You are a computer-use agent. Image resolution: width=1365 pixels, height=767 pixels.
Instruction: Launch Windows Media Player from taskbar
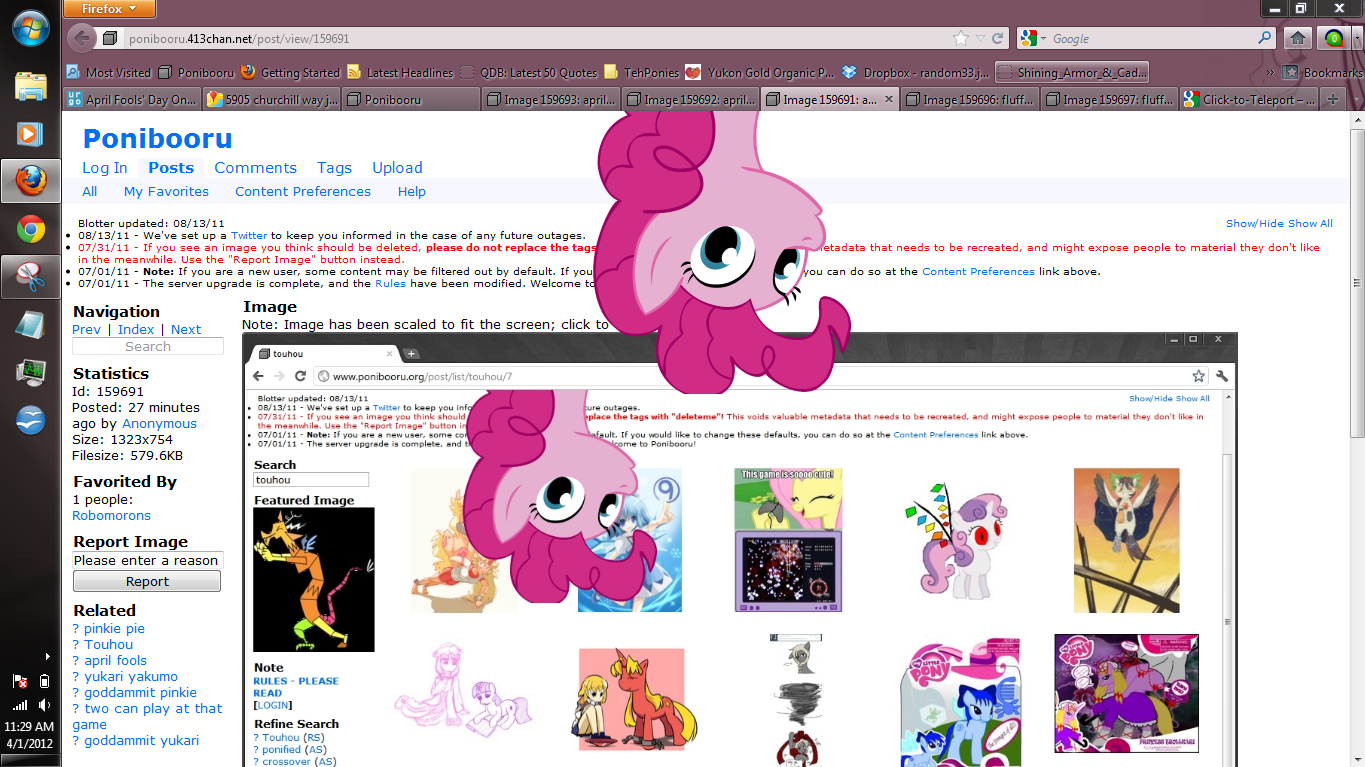30,132
